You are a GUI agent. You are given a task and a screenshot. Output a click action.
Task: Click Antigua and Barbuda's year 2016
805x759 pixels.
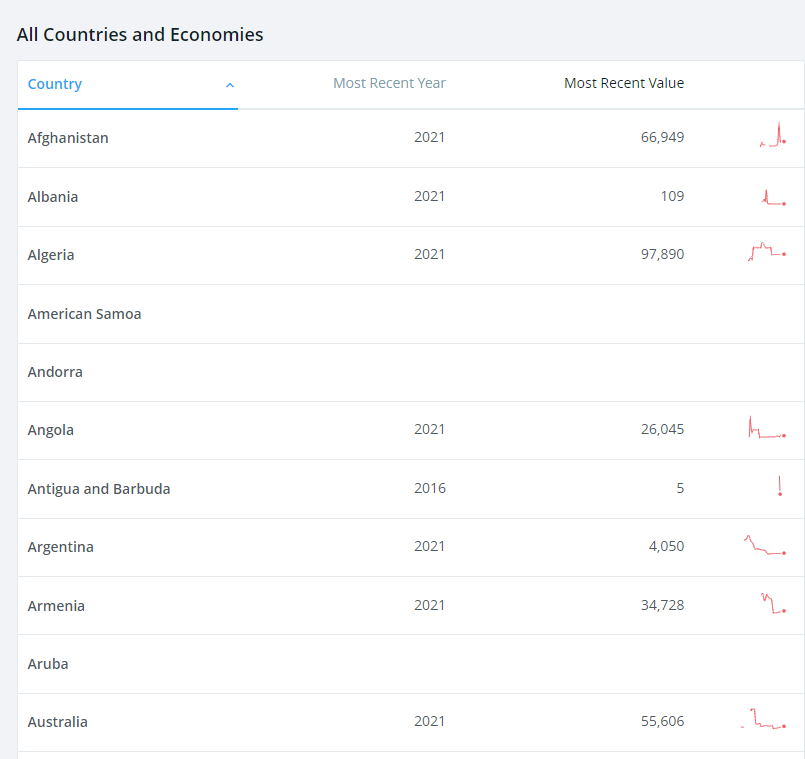point(429,488)
